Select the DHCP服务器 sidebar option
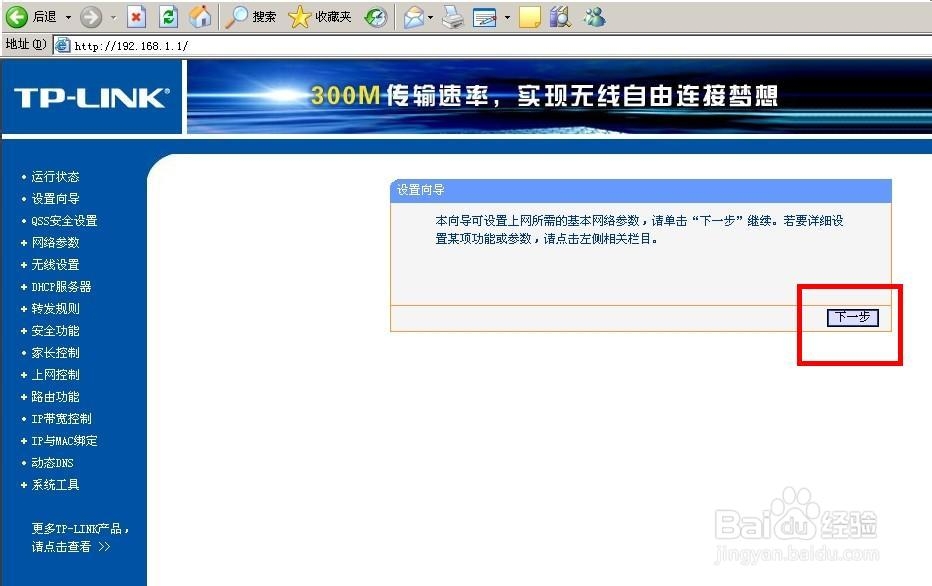 click(x=60, y=286)
